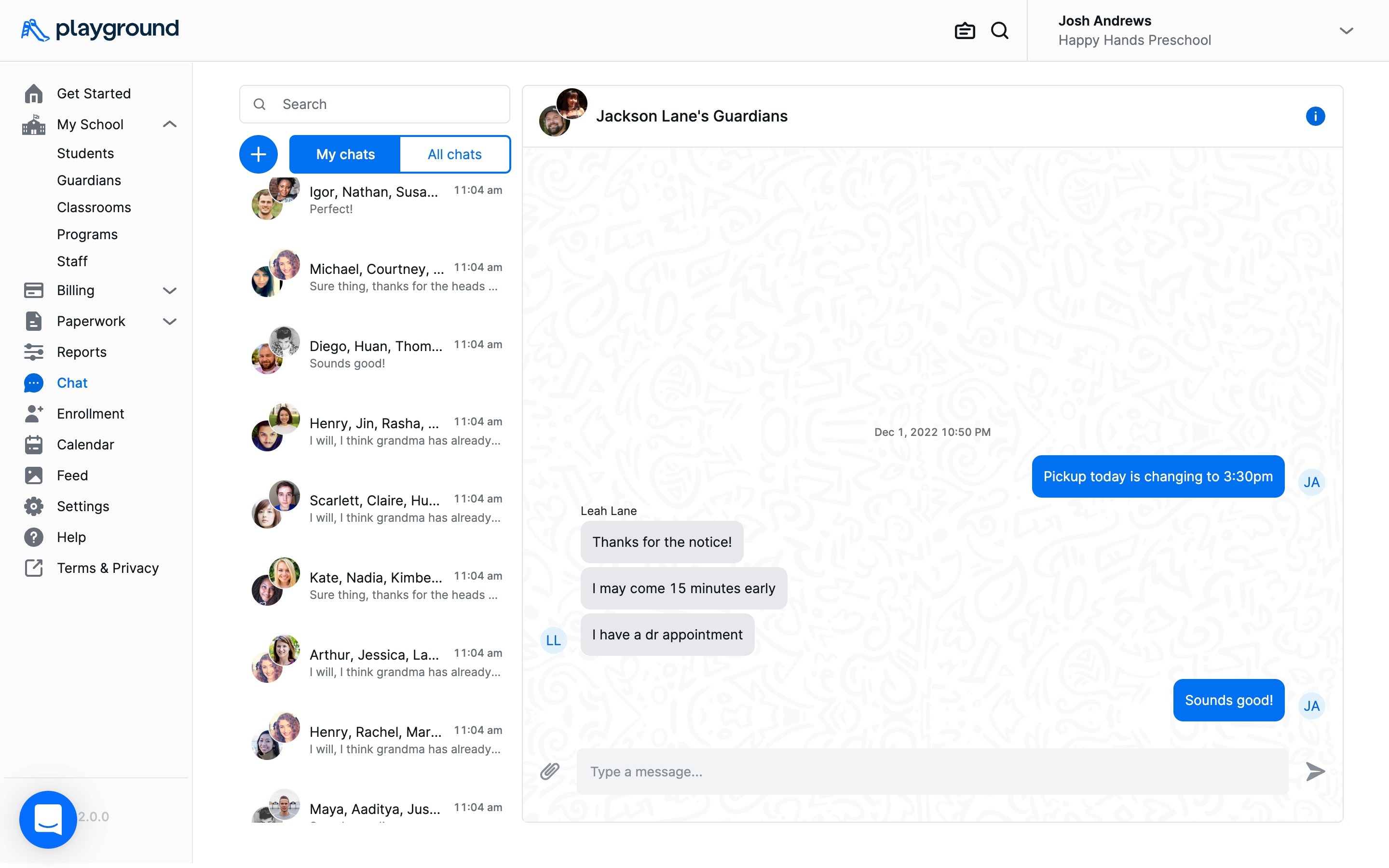
Task: Click the chat Search field
Action: [374, 104]
